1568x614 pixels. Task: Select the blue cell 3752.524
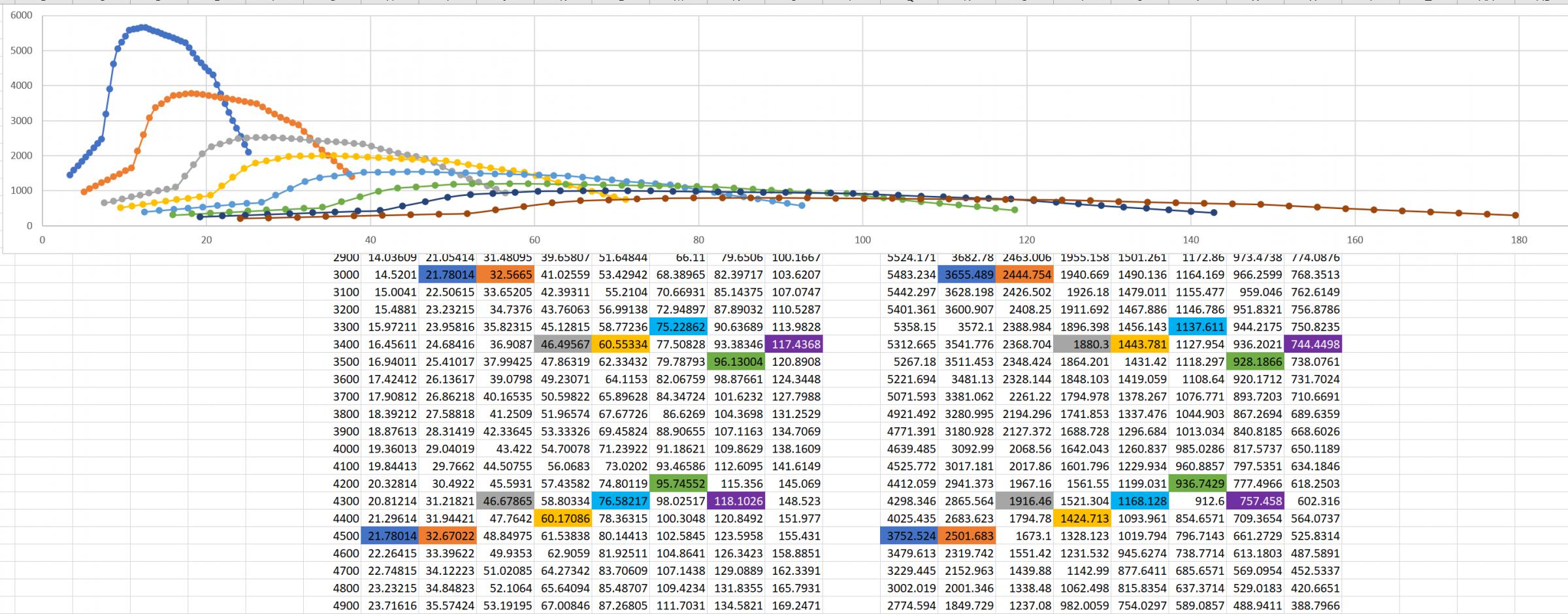[x=909, y=536]
